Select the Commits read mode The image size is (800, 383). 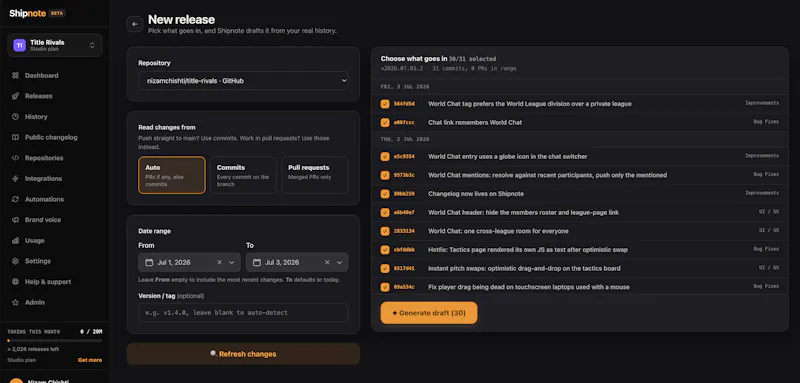[243, 175]
